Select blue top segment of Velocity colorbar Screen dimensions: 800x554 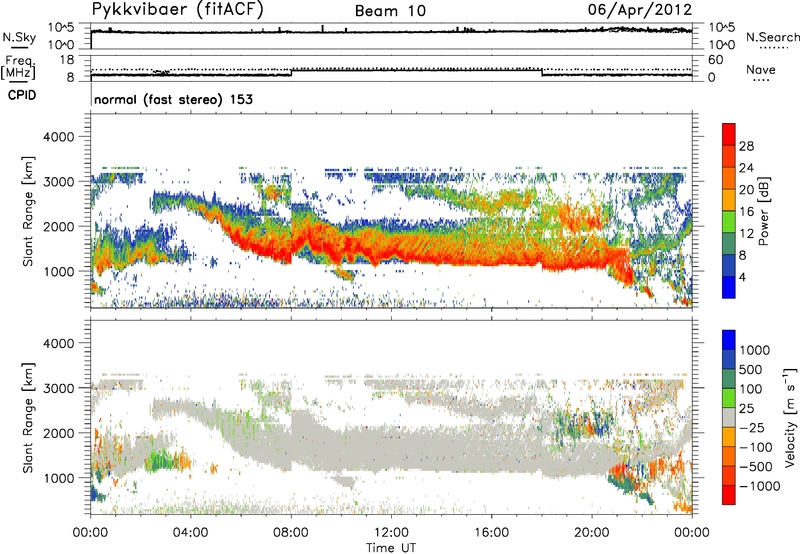(729, 340)
